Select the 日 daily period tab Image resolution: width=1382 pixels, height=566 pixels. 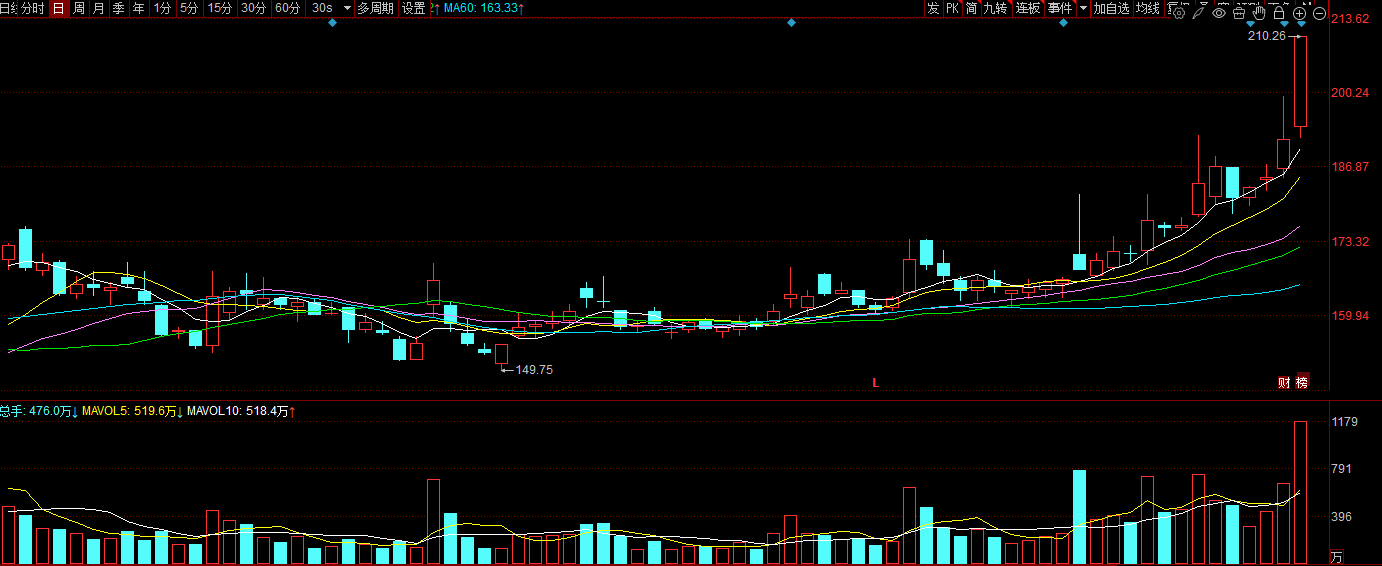tap(59, 8)
